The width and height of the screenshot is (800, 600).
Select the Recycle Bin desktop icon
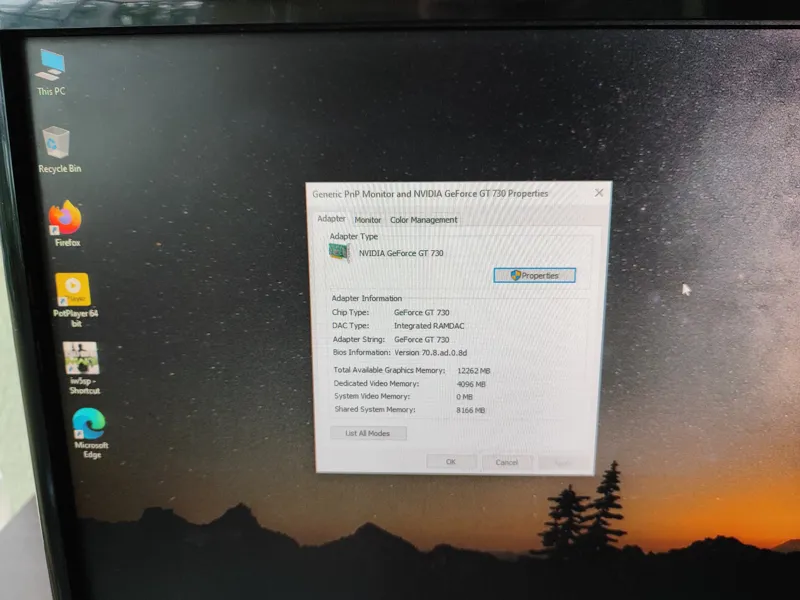(58, 149)
